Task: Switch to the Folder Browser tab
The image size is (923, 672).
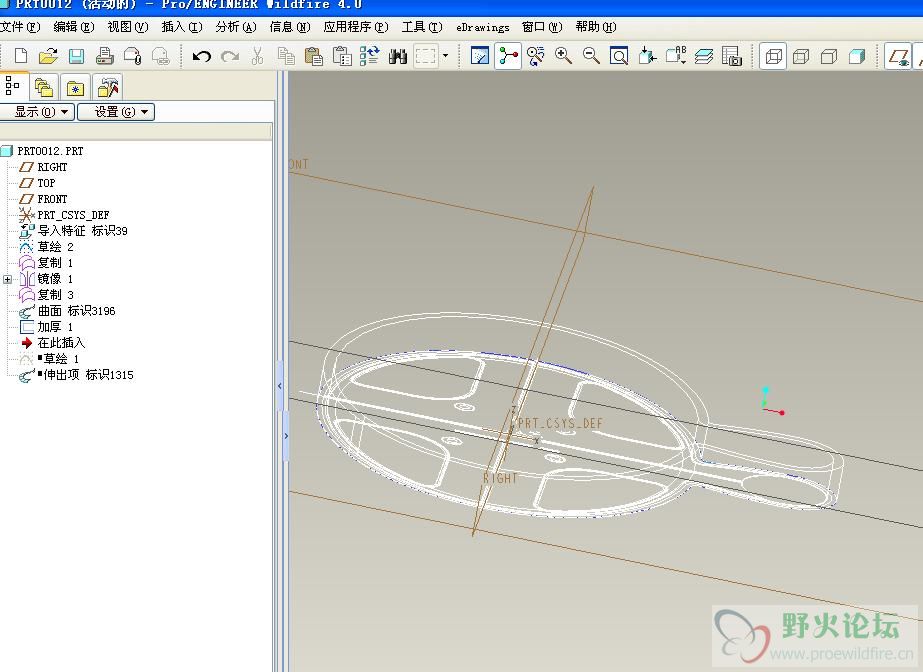Action: tap(44, 88)
